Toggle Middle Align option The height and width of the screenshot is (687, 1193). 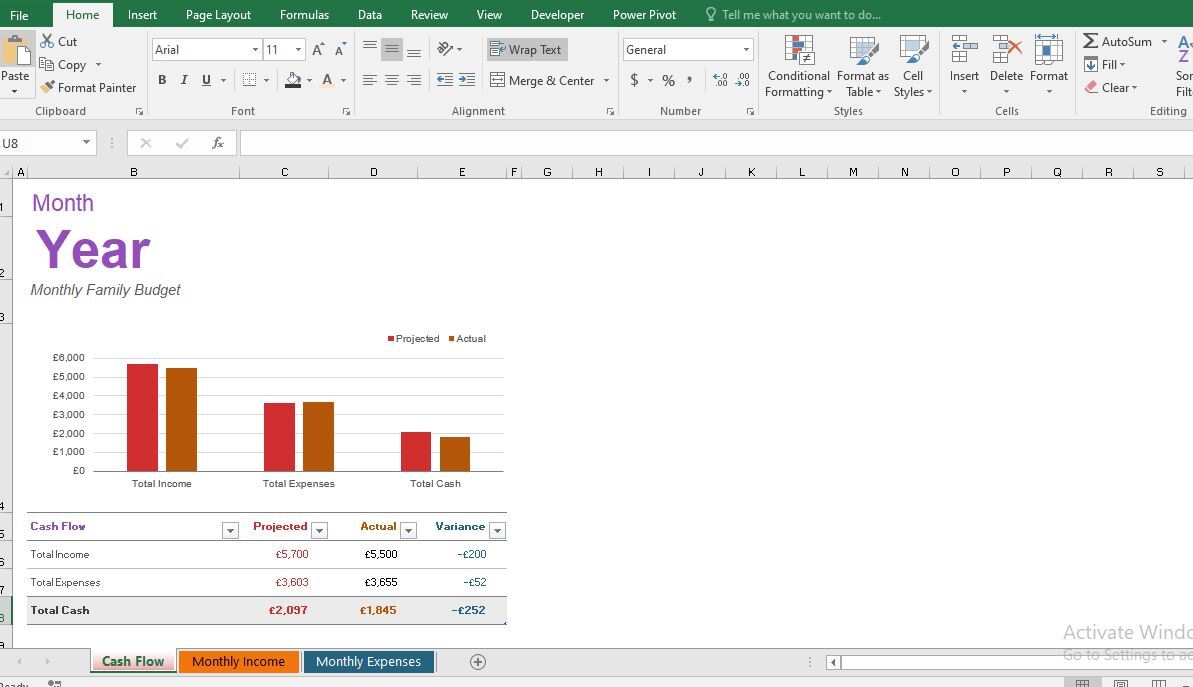point(392,49)
